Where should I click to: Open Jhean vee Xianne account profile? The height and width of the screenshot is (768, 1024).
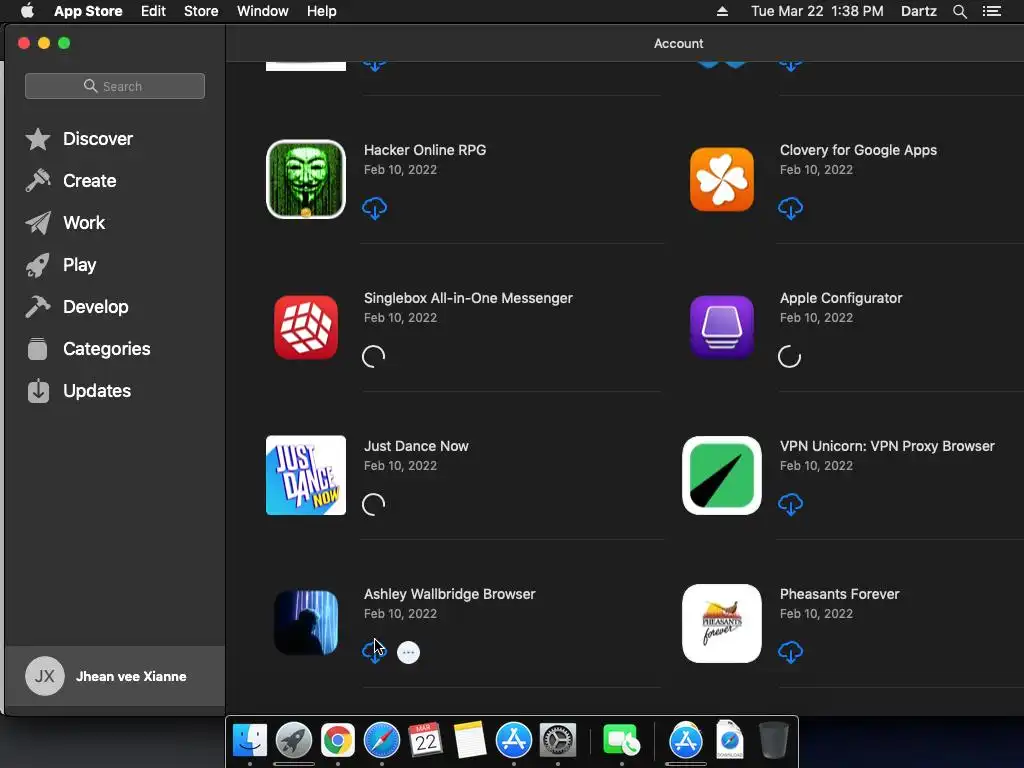point(115,676)
